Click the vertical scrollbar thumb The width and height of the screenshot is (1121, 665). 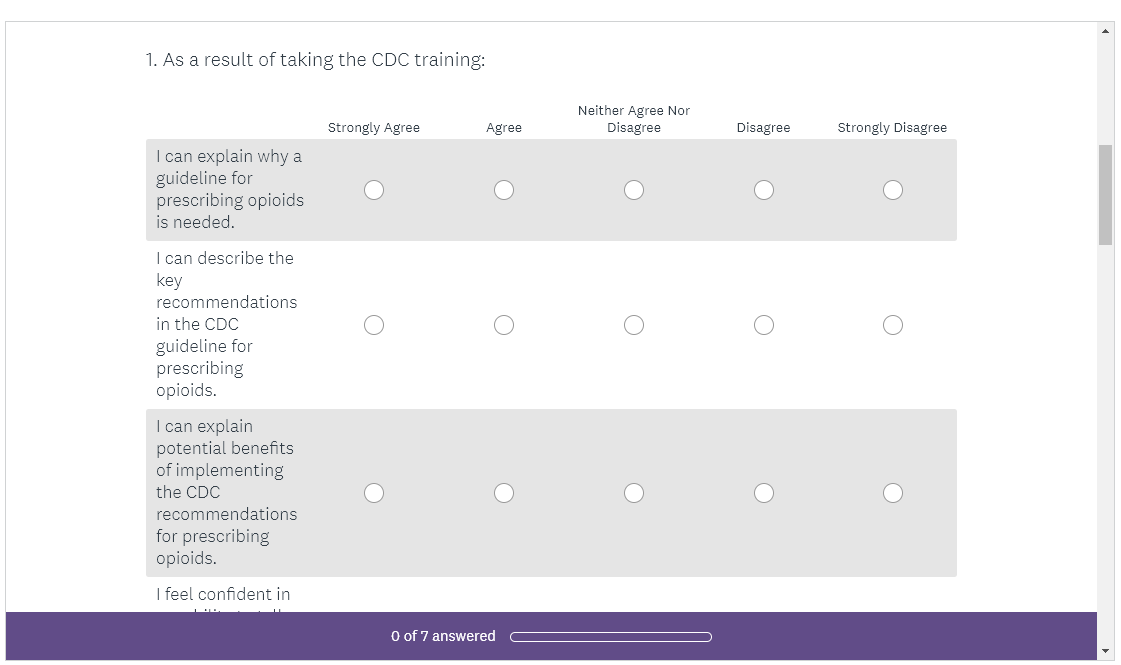pos(1105,195)
